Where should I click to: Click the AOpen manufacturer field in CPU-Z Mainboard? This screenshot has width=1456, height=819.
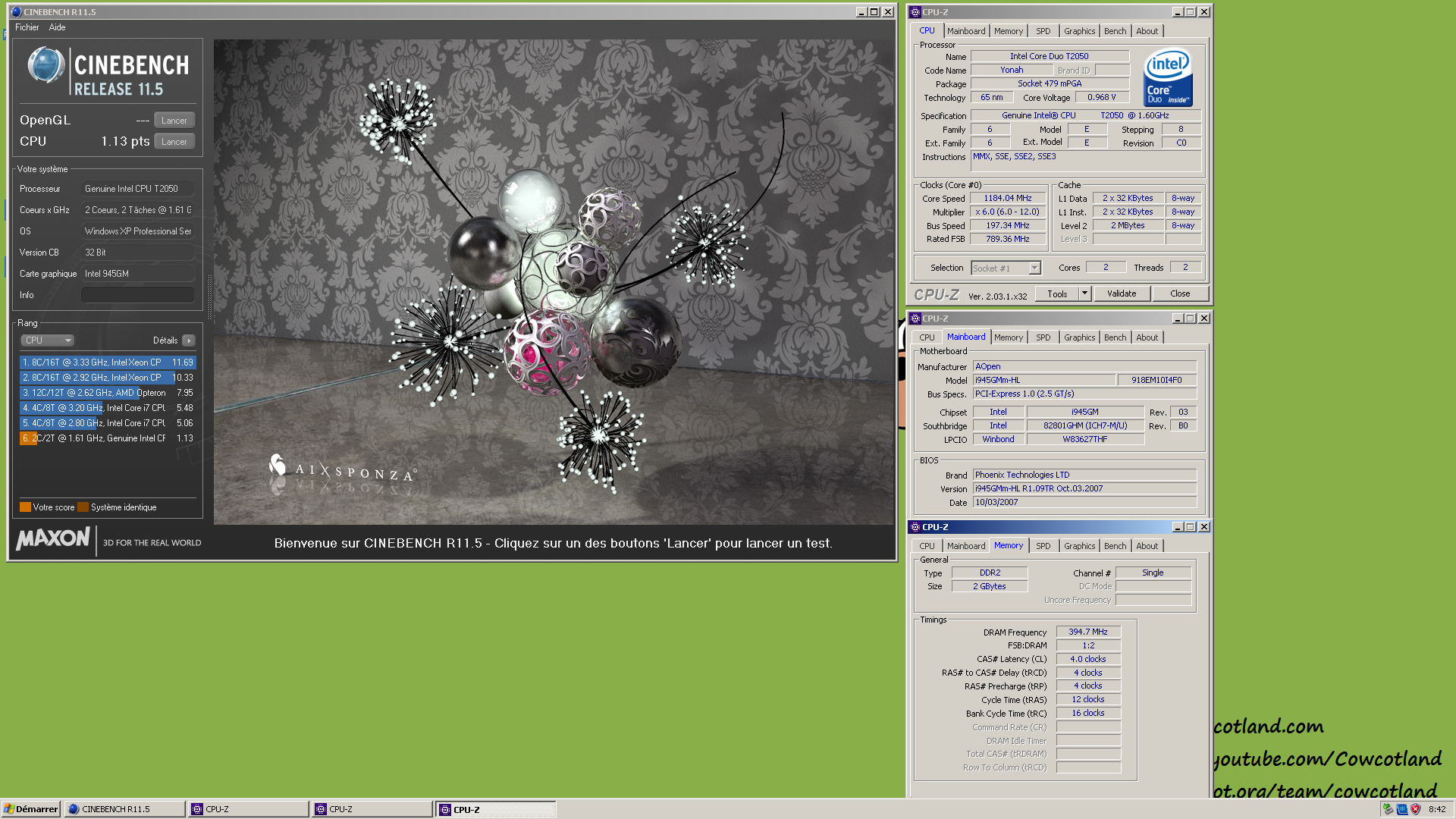coord(1084,367)
